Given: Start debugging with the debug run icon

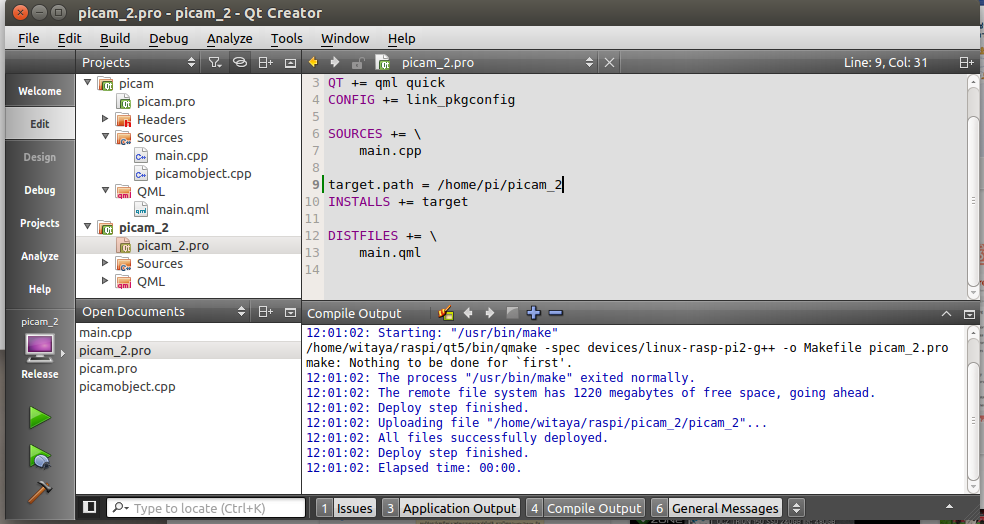Looking at the screenshot, I should coord(40,456).
